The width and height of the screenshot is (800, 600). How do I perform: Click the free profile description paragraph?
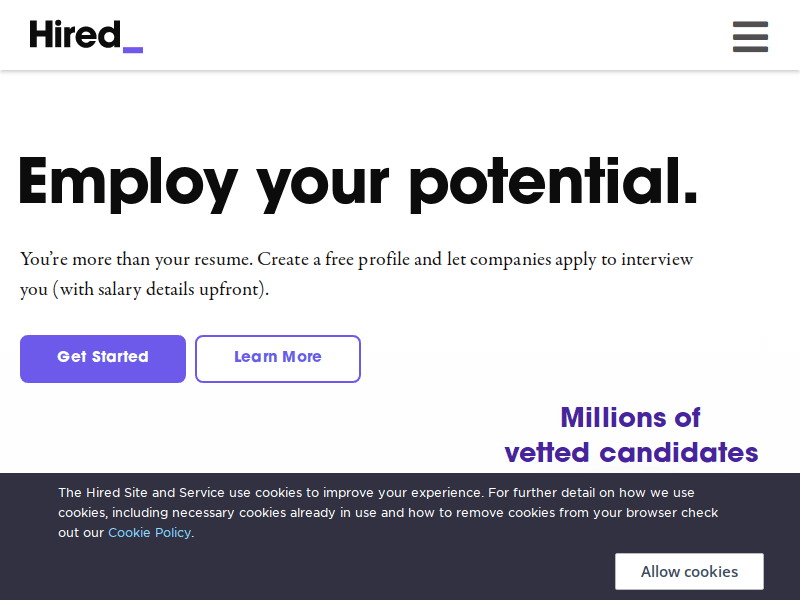coord(356,274)
